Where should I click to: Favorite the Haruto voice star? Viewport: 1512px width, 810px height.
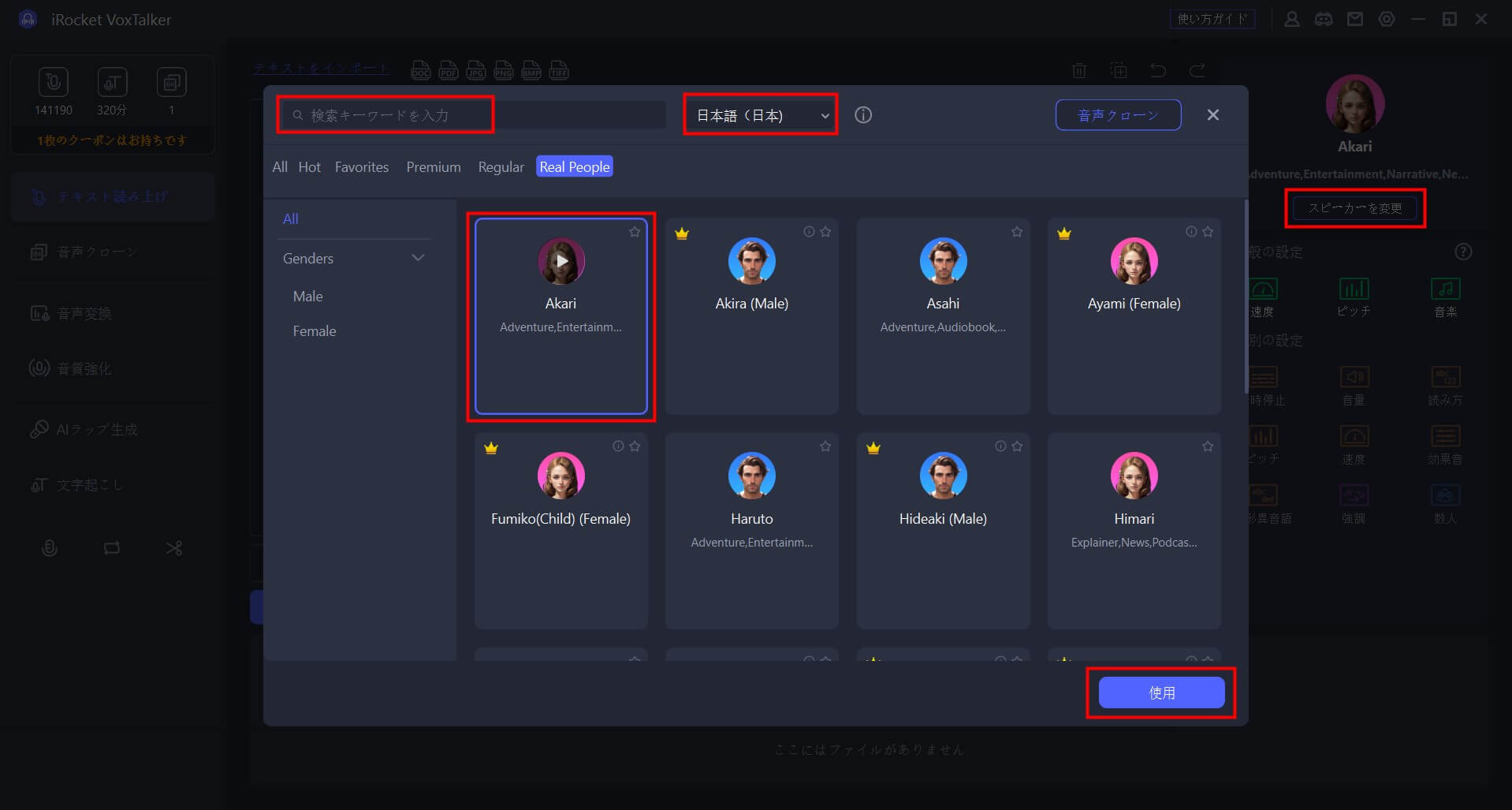825,446
